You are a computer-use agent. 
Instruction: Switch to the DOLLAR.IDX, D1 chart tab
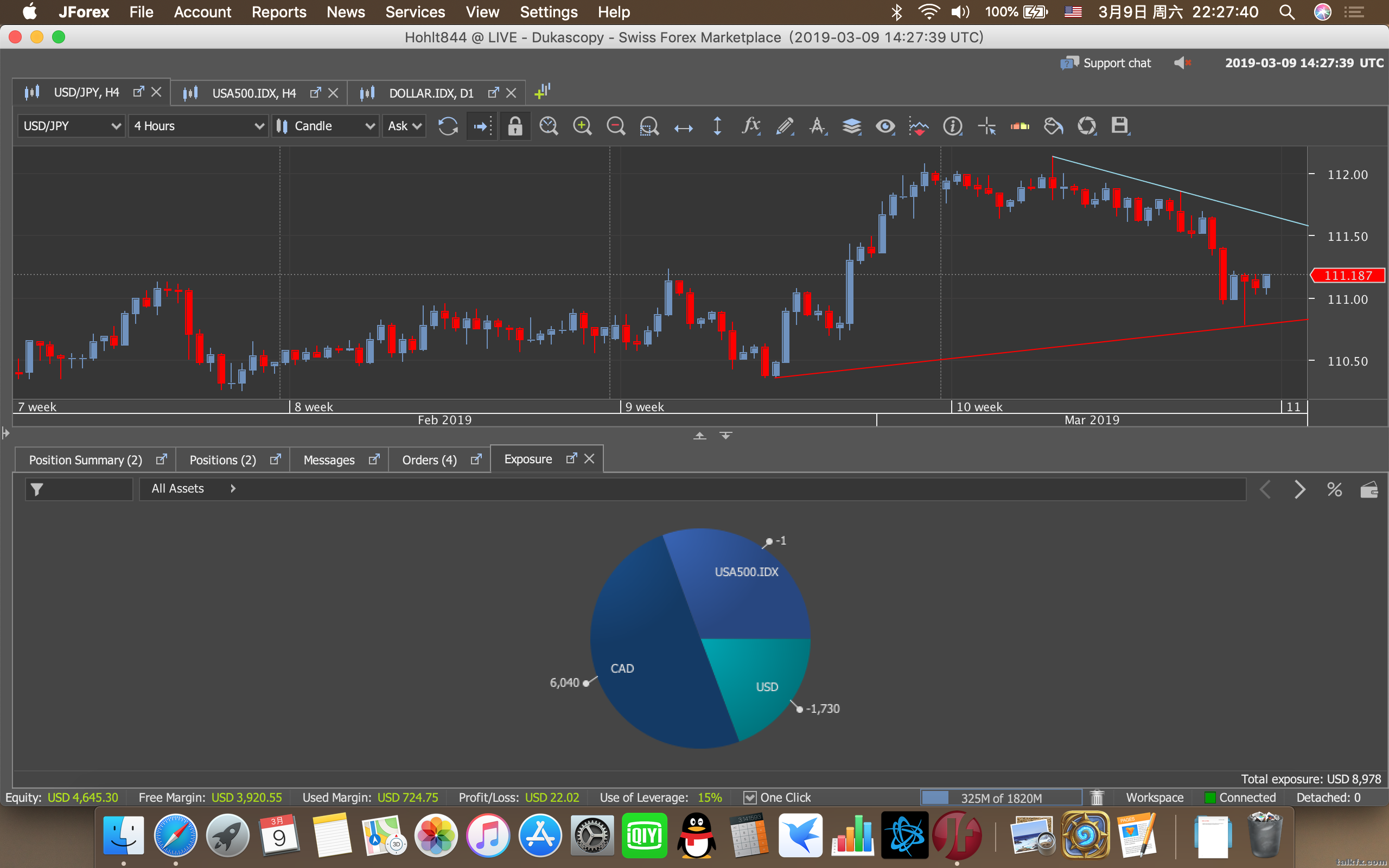[431, 93]
